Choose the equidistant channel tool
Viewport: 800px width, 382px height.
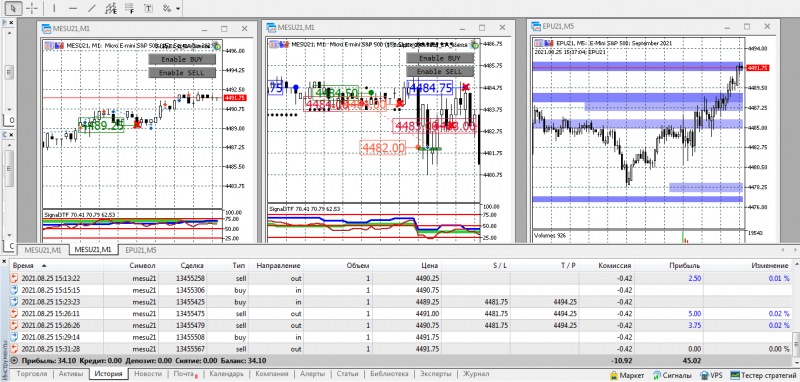point(110,8)
